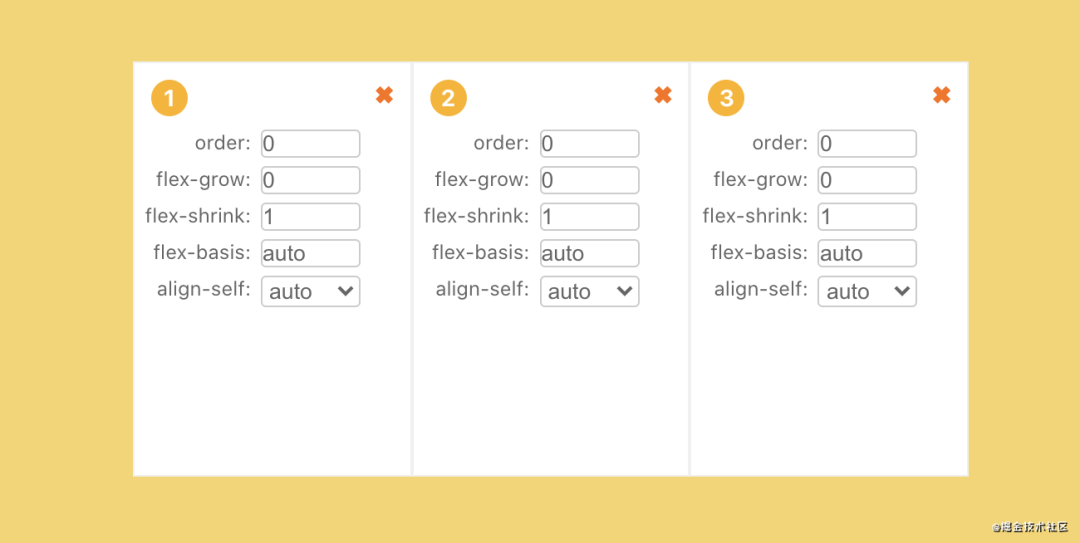Click the orange number 1 badge

tap(169, 98)
